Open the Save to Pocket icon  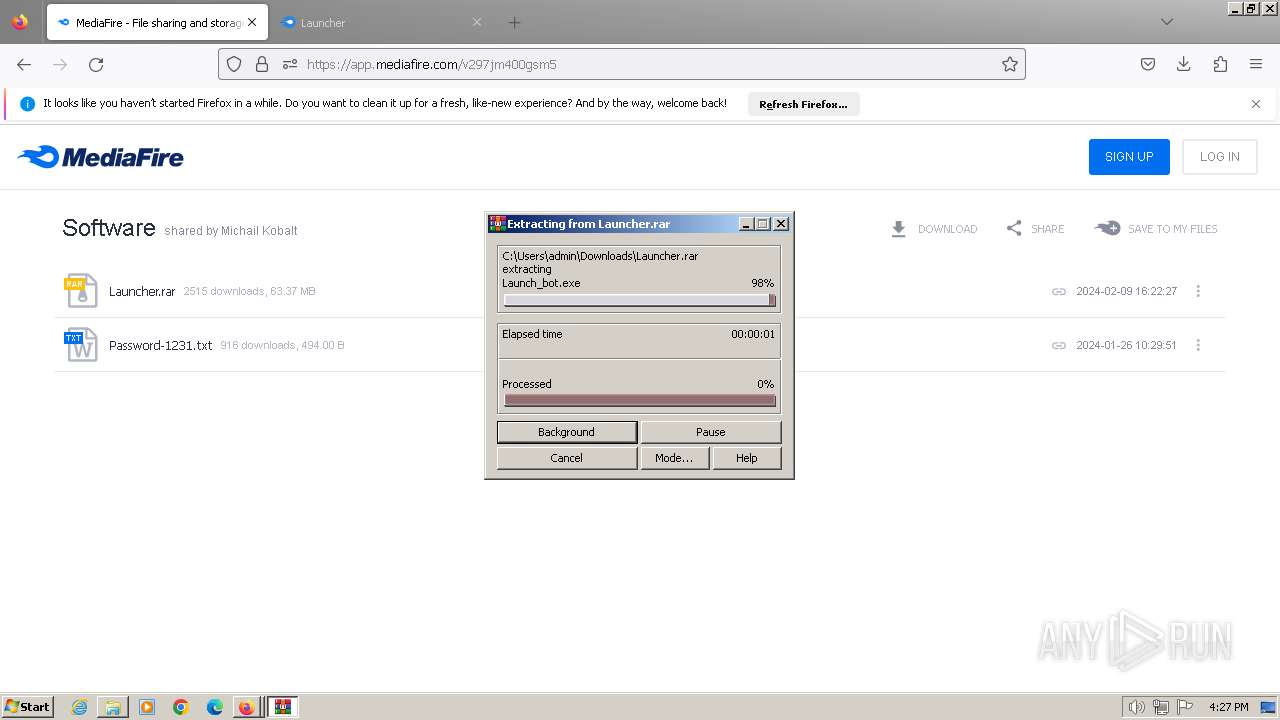[1148, 64]
